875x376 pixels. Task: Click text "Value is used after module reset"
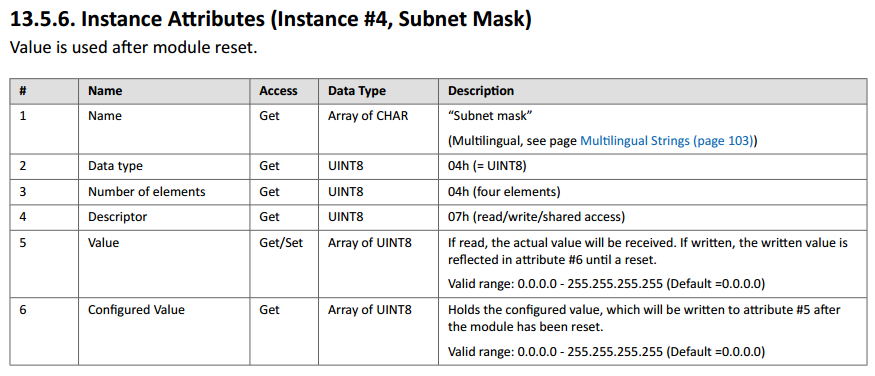point(133,47)
